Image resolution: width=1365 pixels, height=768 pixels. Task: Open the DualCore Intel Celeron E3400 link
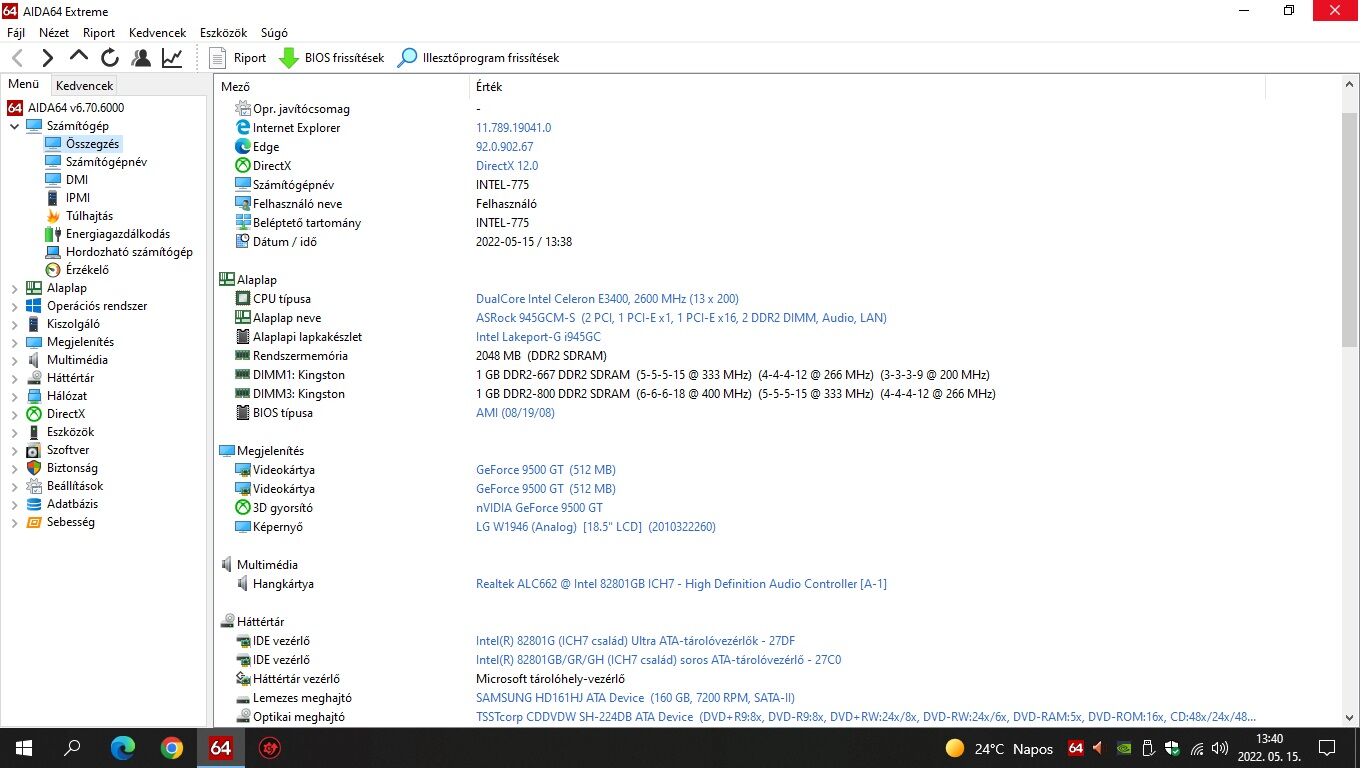coord(607,299)
